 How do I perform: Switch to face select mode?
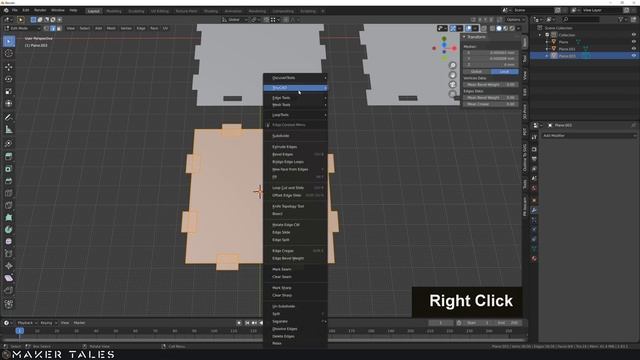click(x=59, y=29)
